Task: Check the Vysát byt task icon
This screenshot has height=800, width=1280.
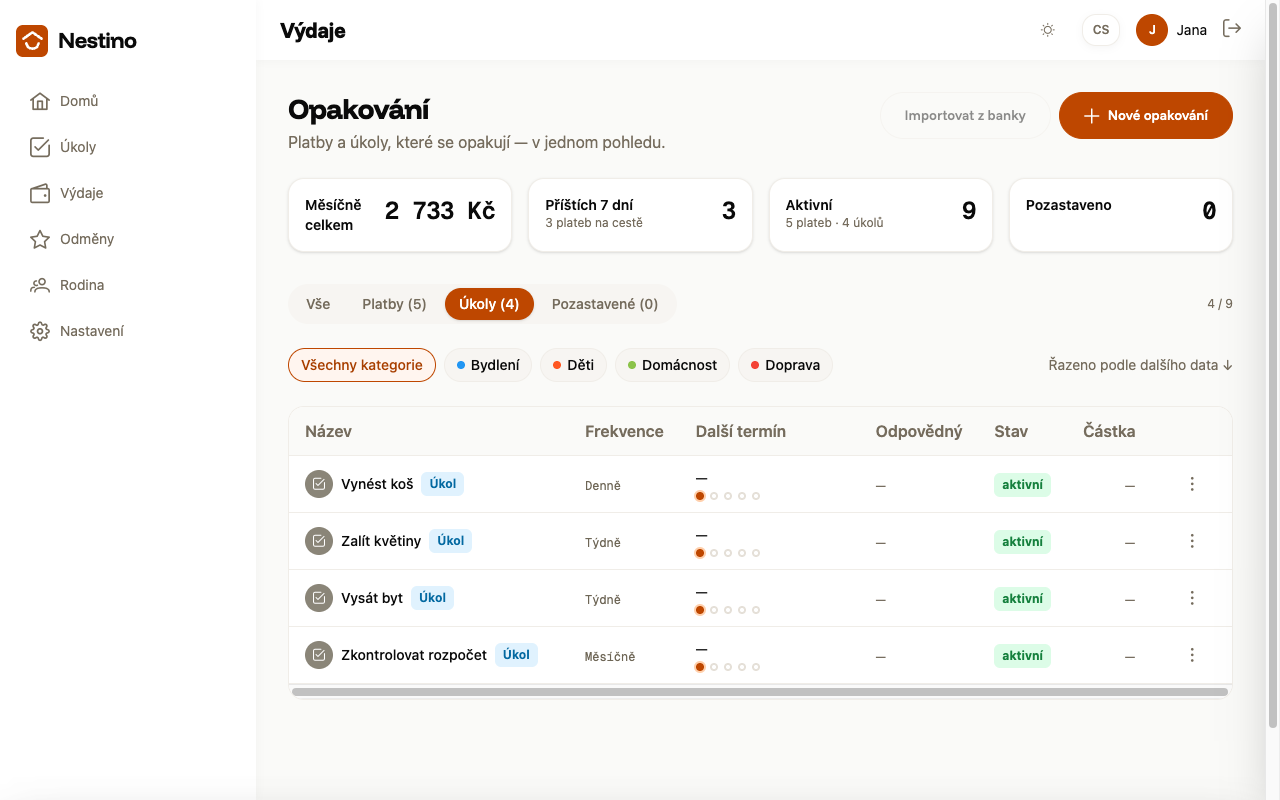Action: coord(319,598)
